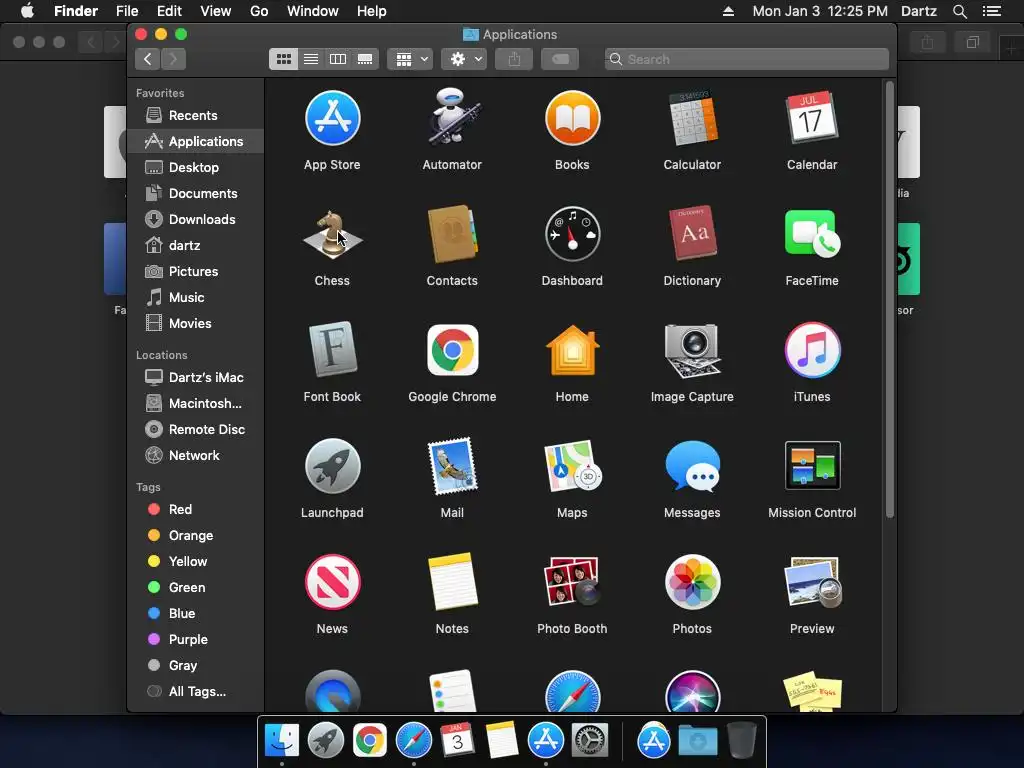
Task: Open the dartz home folder
Action: coord(196,246)
